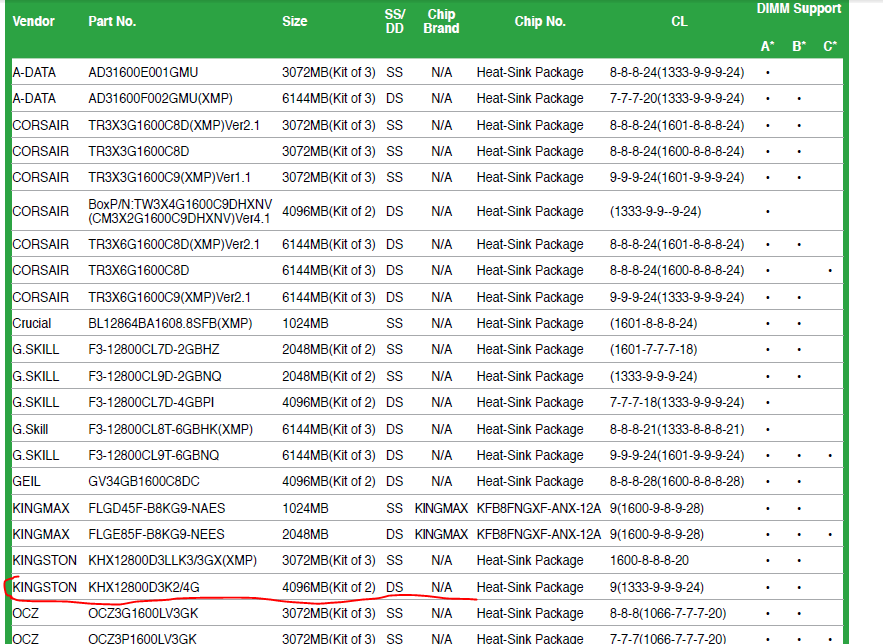Select part number GV34GB1600C8DC
This screenshot has width=883, height=644.
144,482
